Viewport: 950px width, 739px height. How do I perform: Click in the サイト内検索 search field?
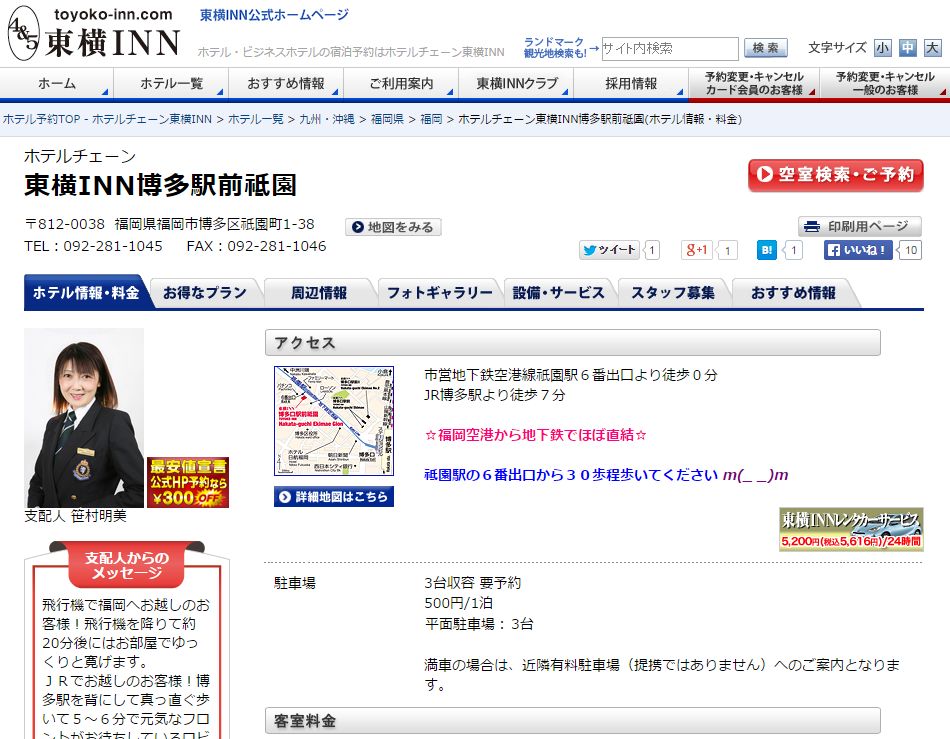tap(669, 48)
